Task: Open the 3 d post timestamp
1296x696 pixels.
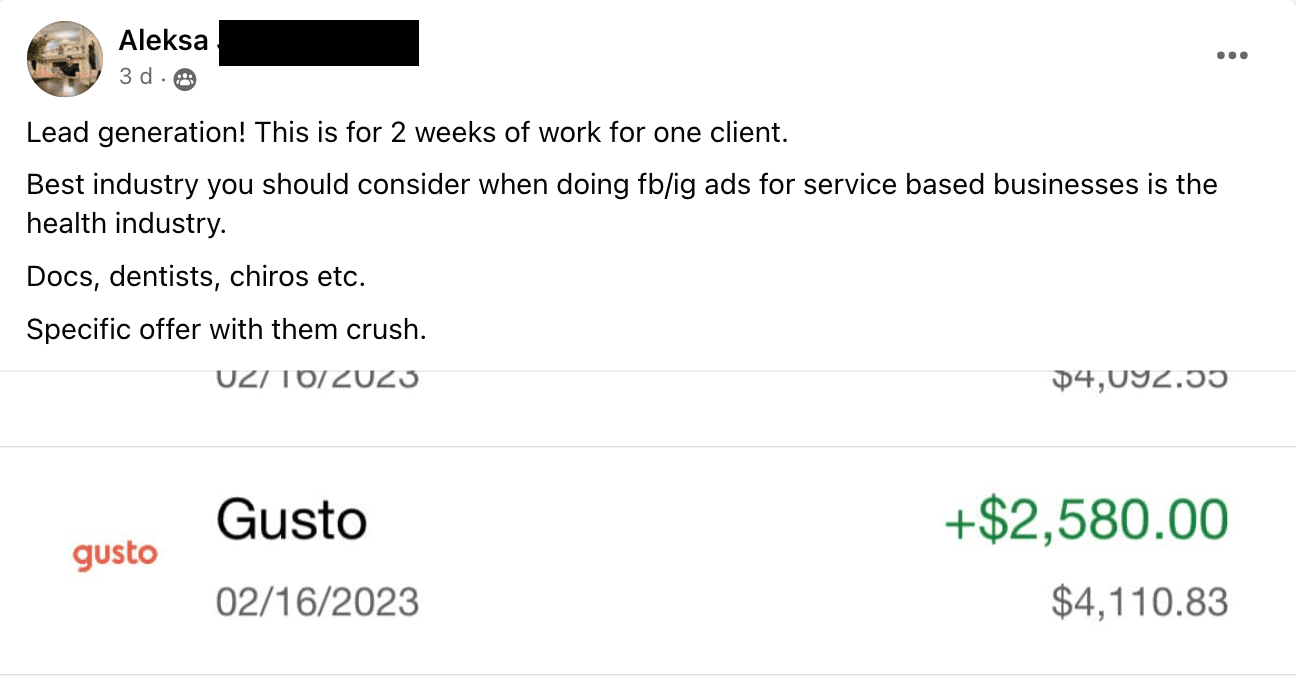Action: (x=135, y=77)
